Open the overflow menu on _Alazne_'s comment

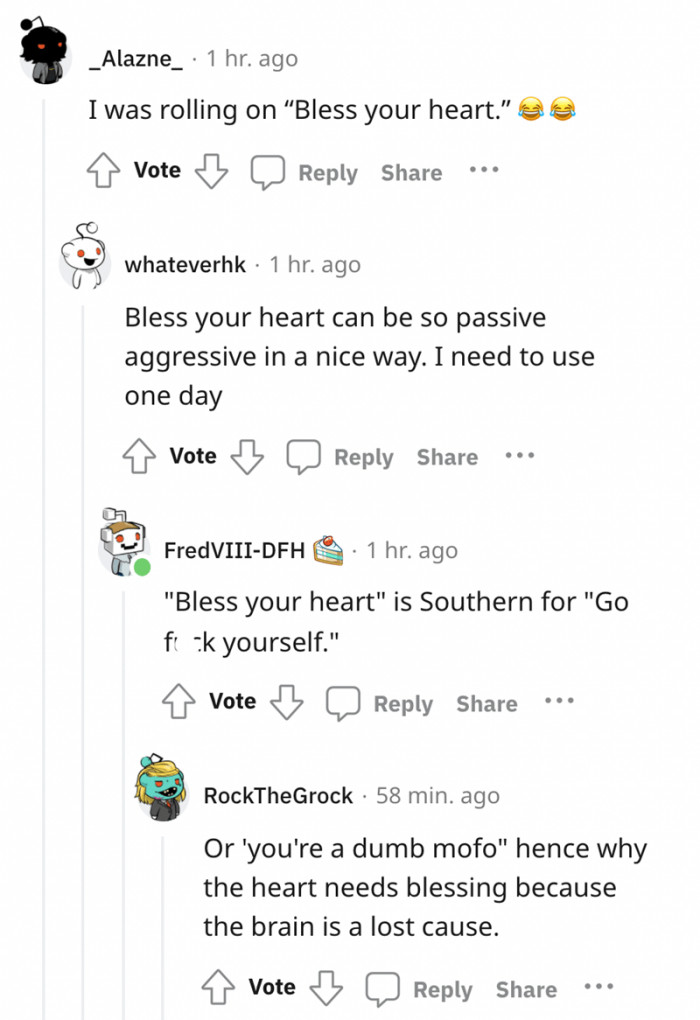click(x=483, y=170)
